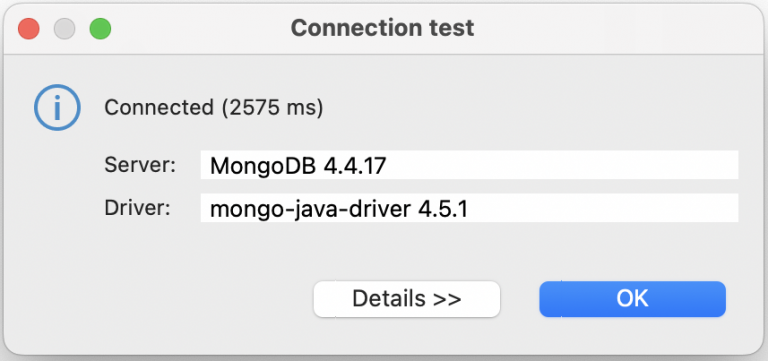
Task: Click the gray minimize window button
Action: [64, 29]
